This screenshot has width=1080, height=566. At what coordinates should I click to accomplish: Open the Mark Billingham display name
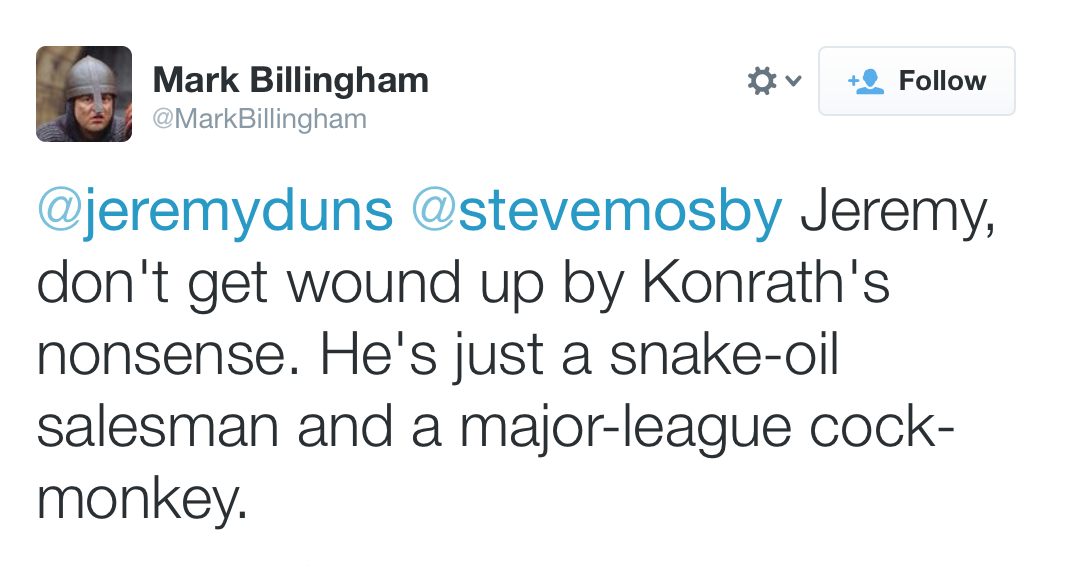point(290,80)
